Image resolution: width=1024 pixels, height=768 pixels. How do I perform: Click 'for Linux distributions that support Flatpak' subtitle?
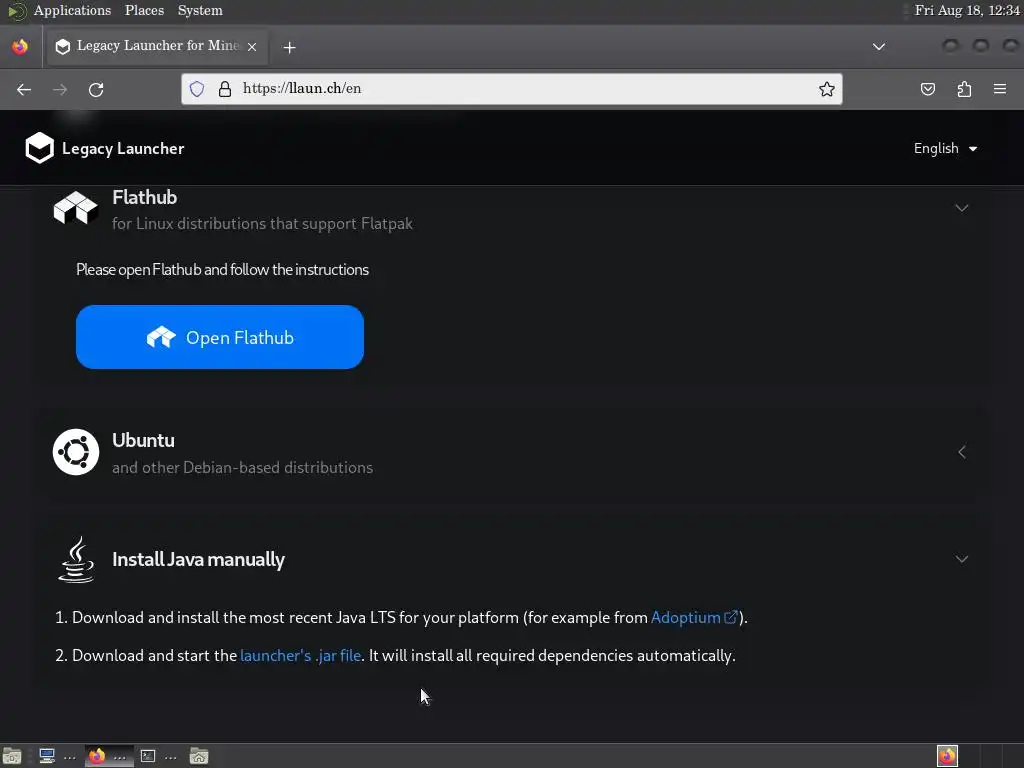[262, 223]
